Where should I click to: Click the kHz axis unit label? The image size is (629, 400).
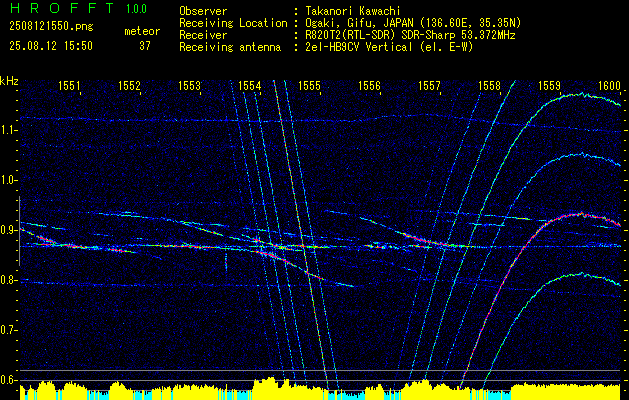click(x=9, y=81)
